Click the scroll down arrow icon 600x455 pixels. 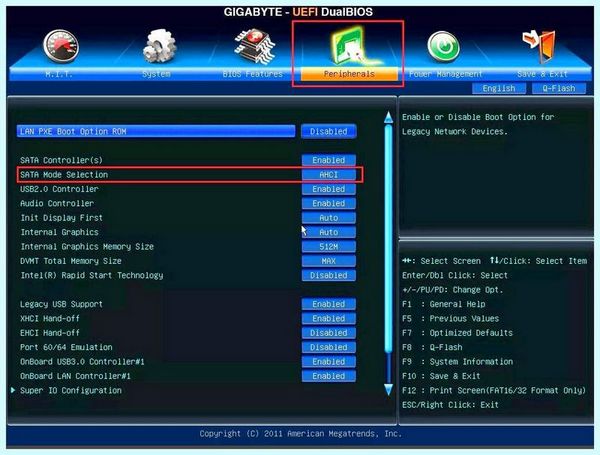[x=388, y=390]
